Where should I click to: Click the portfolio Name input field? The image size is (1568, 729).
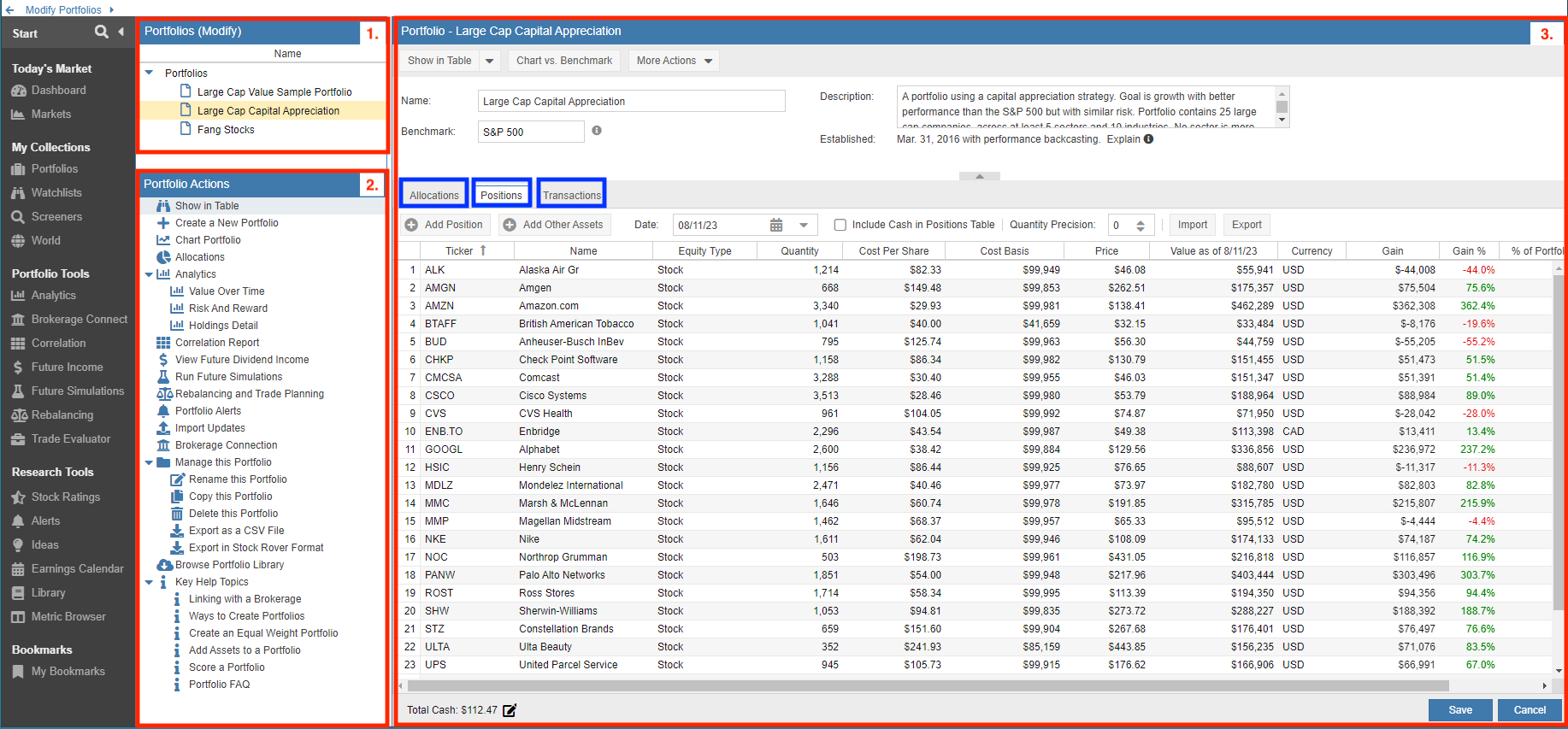(631, 101)
